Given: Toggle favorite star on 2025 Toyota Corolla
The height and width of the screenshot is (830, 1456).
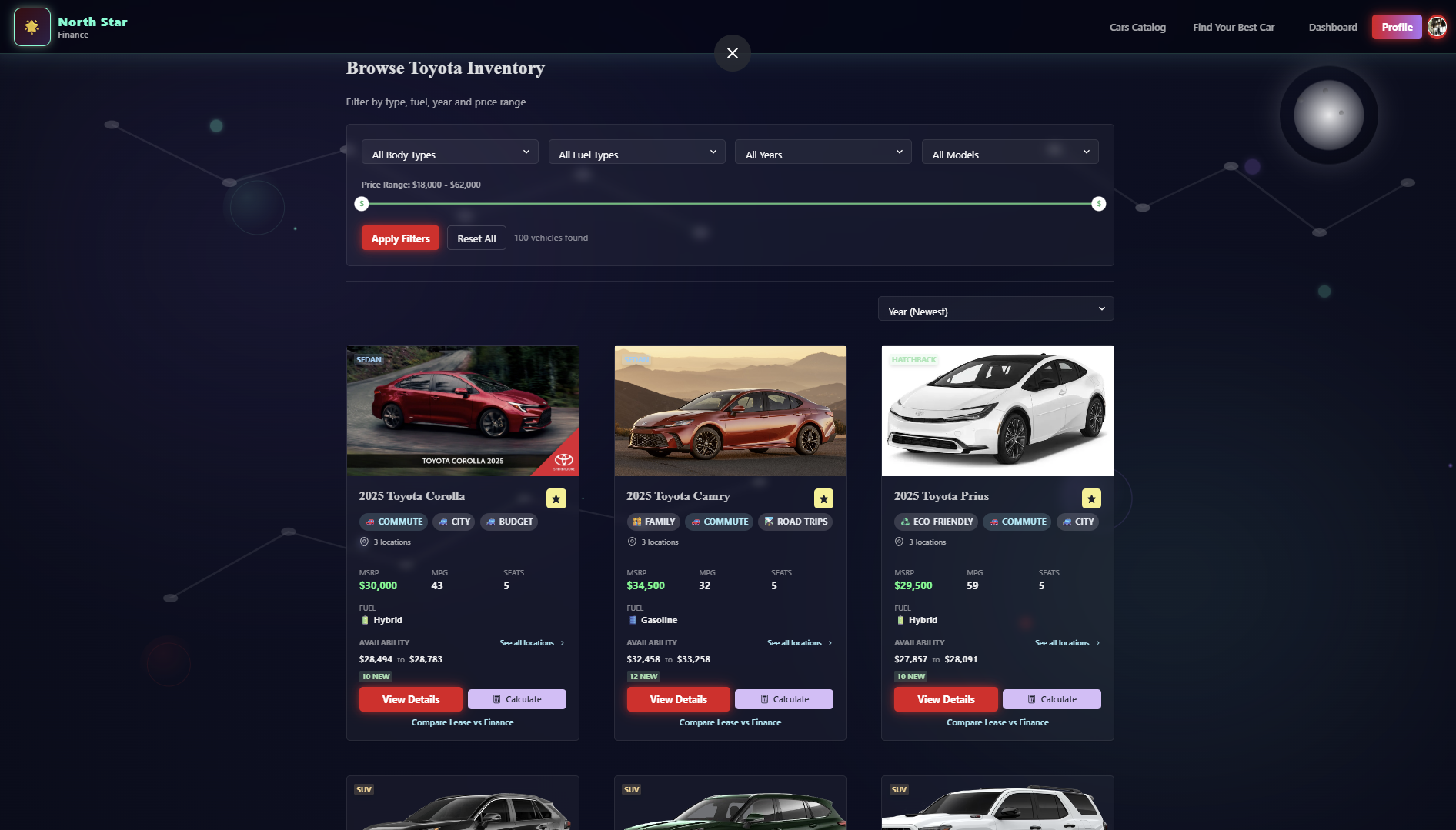Looking at the screenshot, I should pyautogui.click(x=556, y=498).
